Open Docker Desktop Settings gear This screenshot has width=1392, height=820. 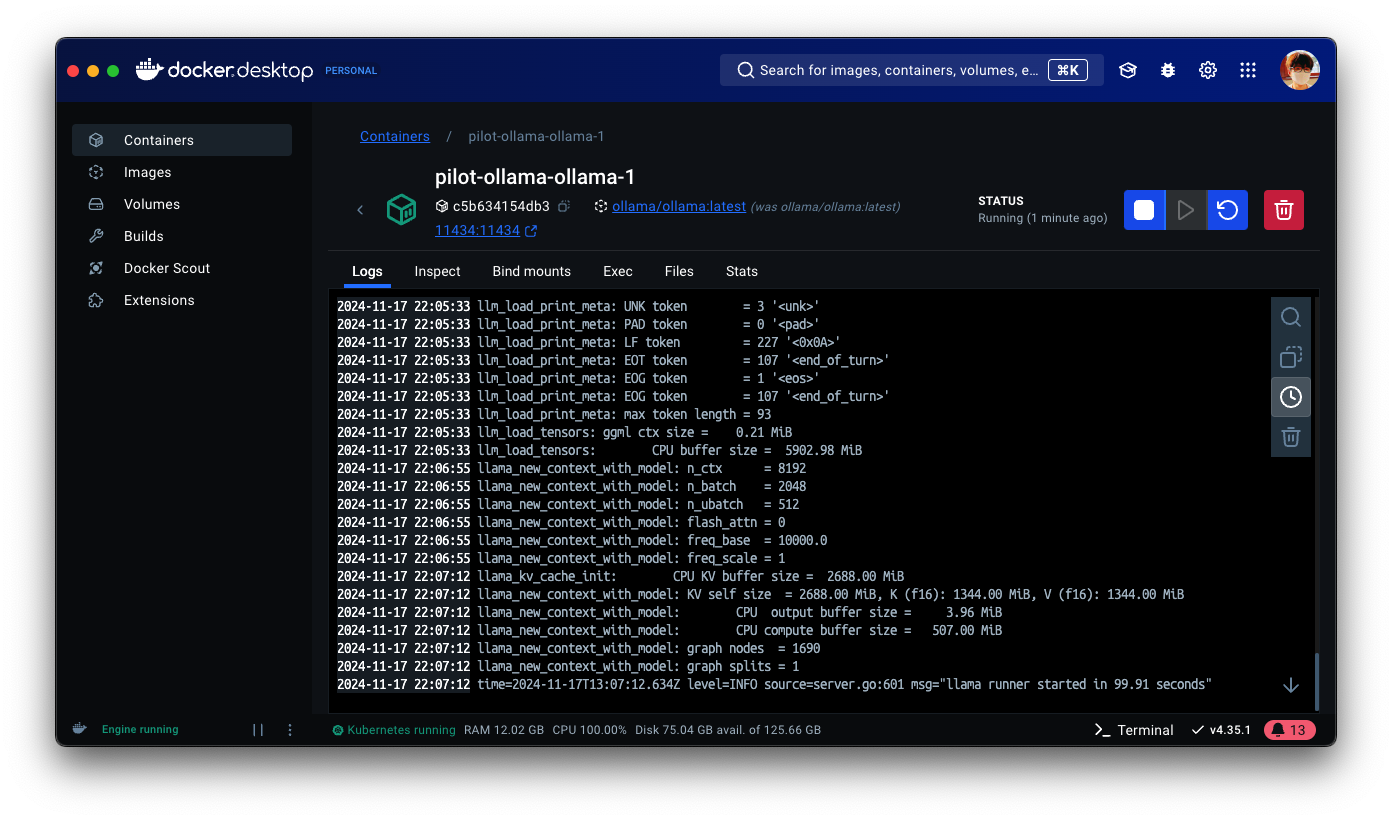pos(1208,70)
